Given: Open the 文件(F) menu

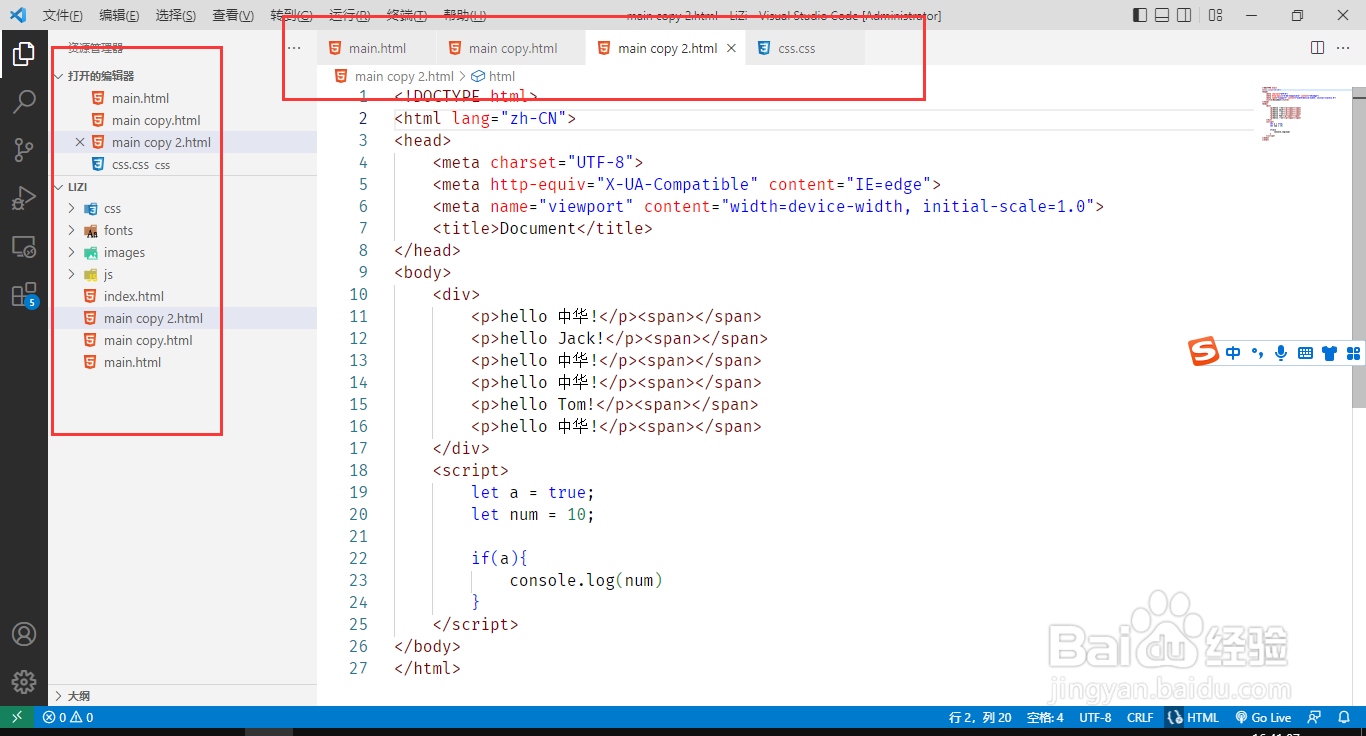Looking at the screenshot, I should tap(63, 15).
